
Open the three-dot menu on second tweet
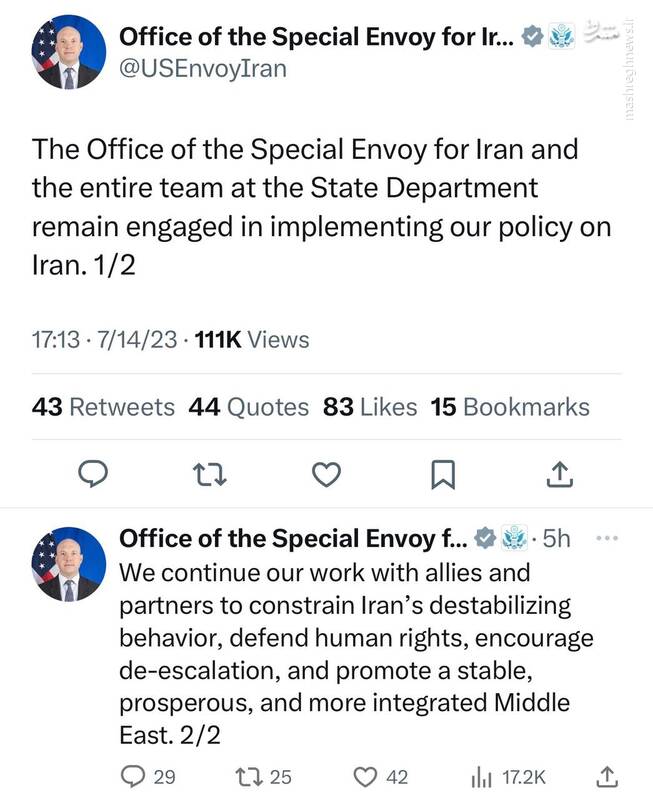click(607, 539)
